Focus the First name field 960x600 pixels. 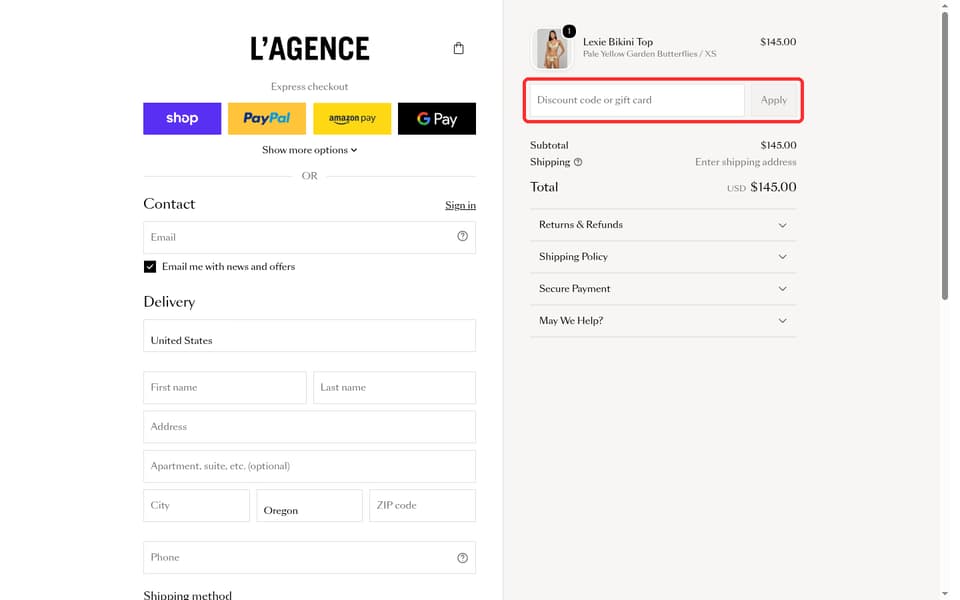click(225, 388)
